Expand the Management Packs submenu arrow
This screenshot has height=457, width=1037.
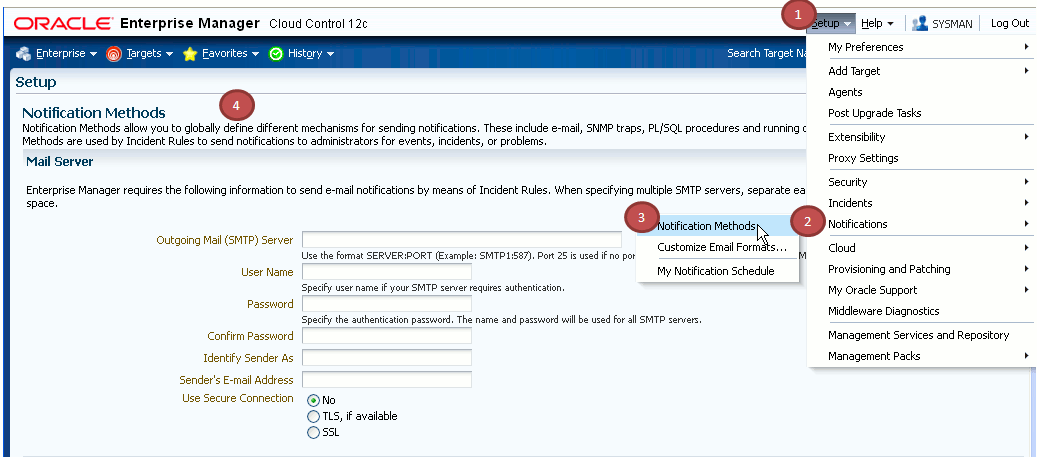point(1026,356)
